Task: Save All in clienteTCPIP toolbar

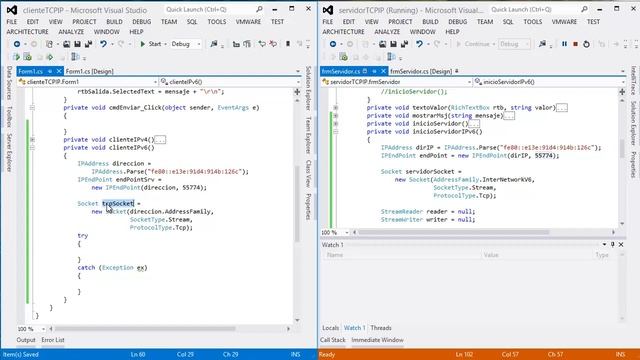Action: coord(88,44)
